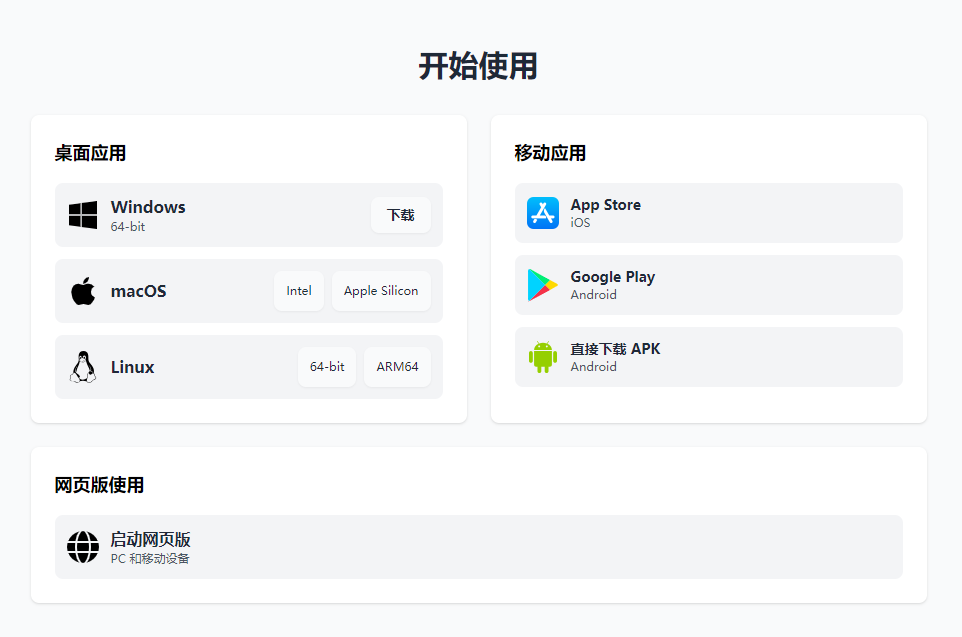Click the macOS label text
This screenshot has height=637, width=962.
139,291
